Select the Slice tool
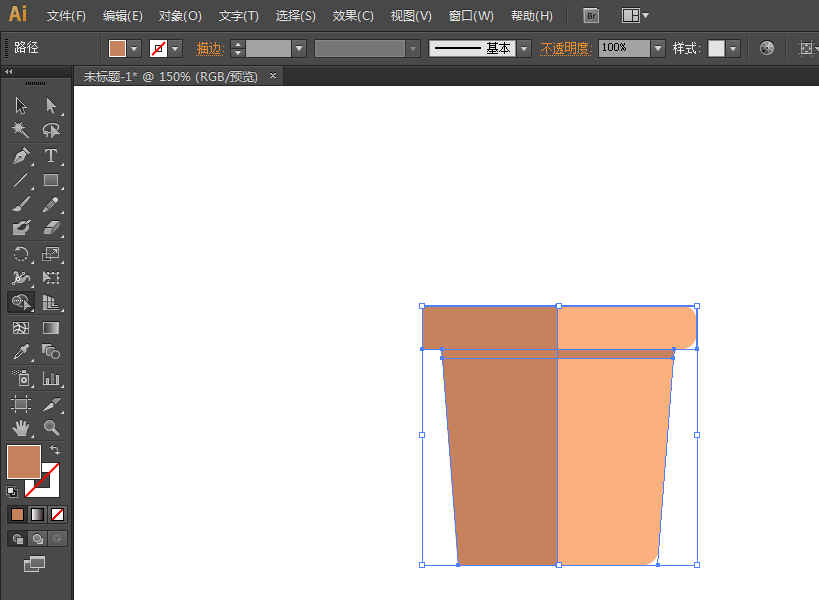This screenshot has height=600, width=819. point(51,404)
